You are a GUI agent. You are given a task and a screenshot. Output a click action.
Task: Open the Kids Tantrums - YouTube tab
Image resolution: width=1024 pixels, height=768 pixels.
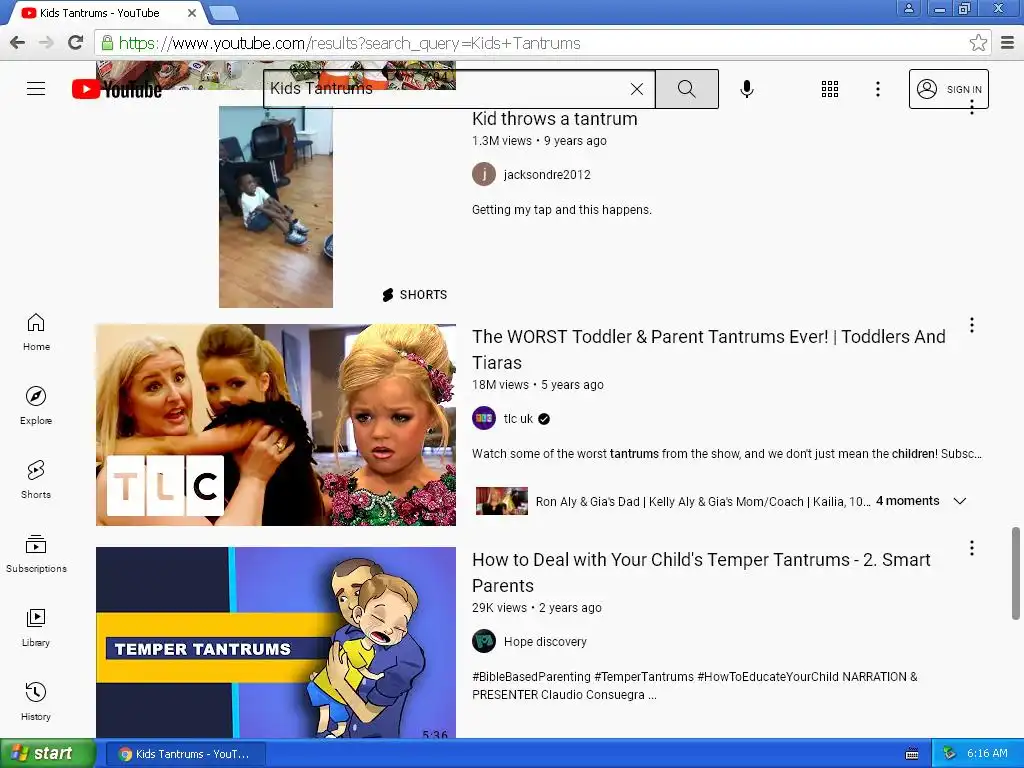tap(99, 13)
